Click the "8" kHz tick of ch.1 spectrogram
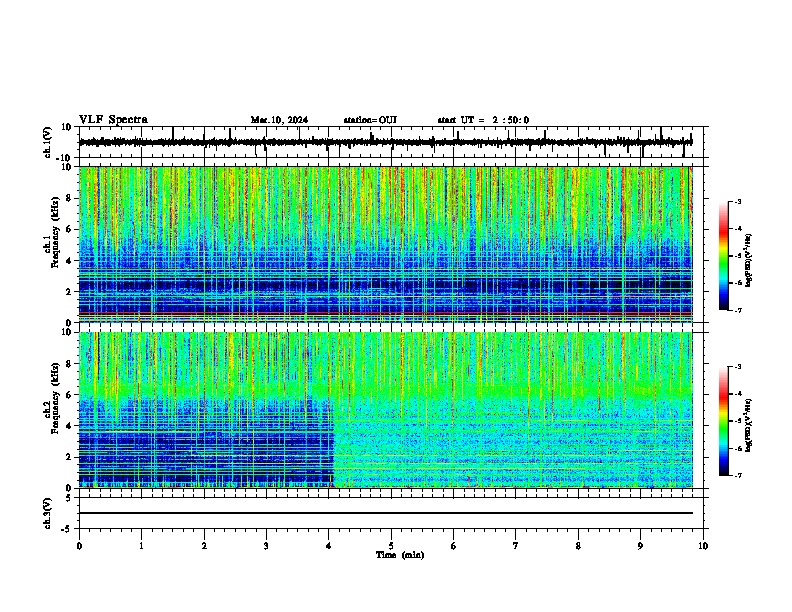The image size is (792, 612). 69,198
